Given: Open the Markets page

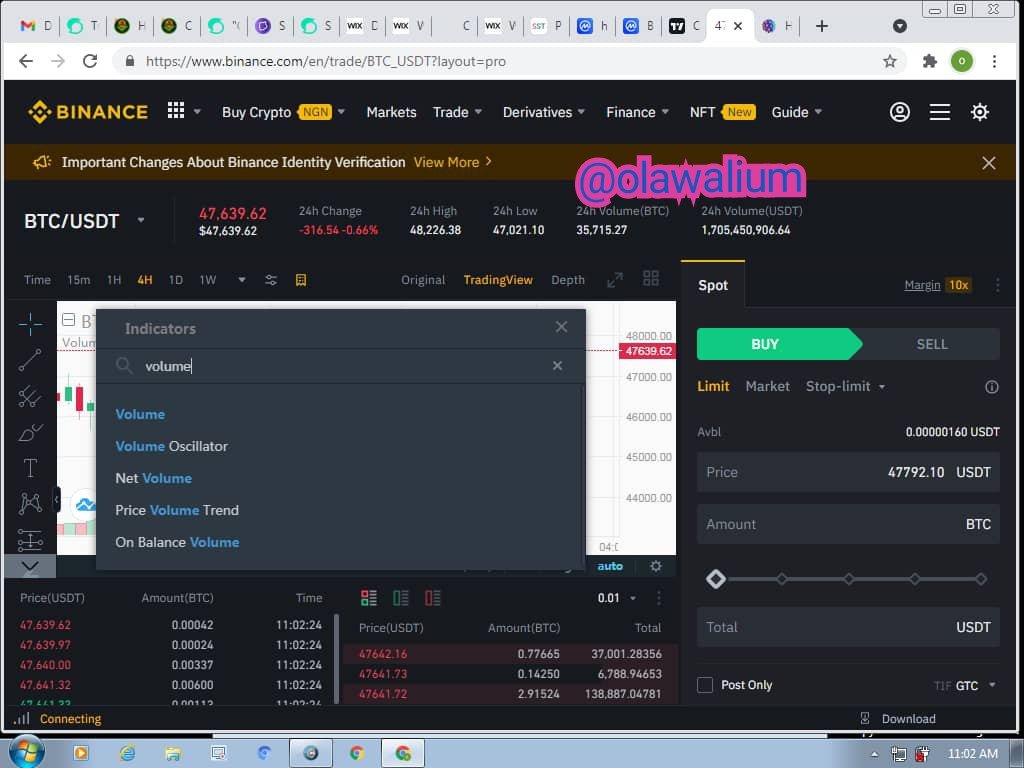Looking at the screenshot, I should pos(391,112).
